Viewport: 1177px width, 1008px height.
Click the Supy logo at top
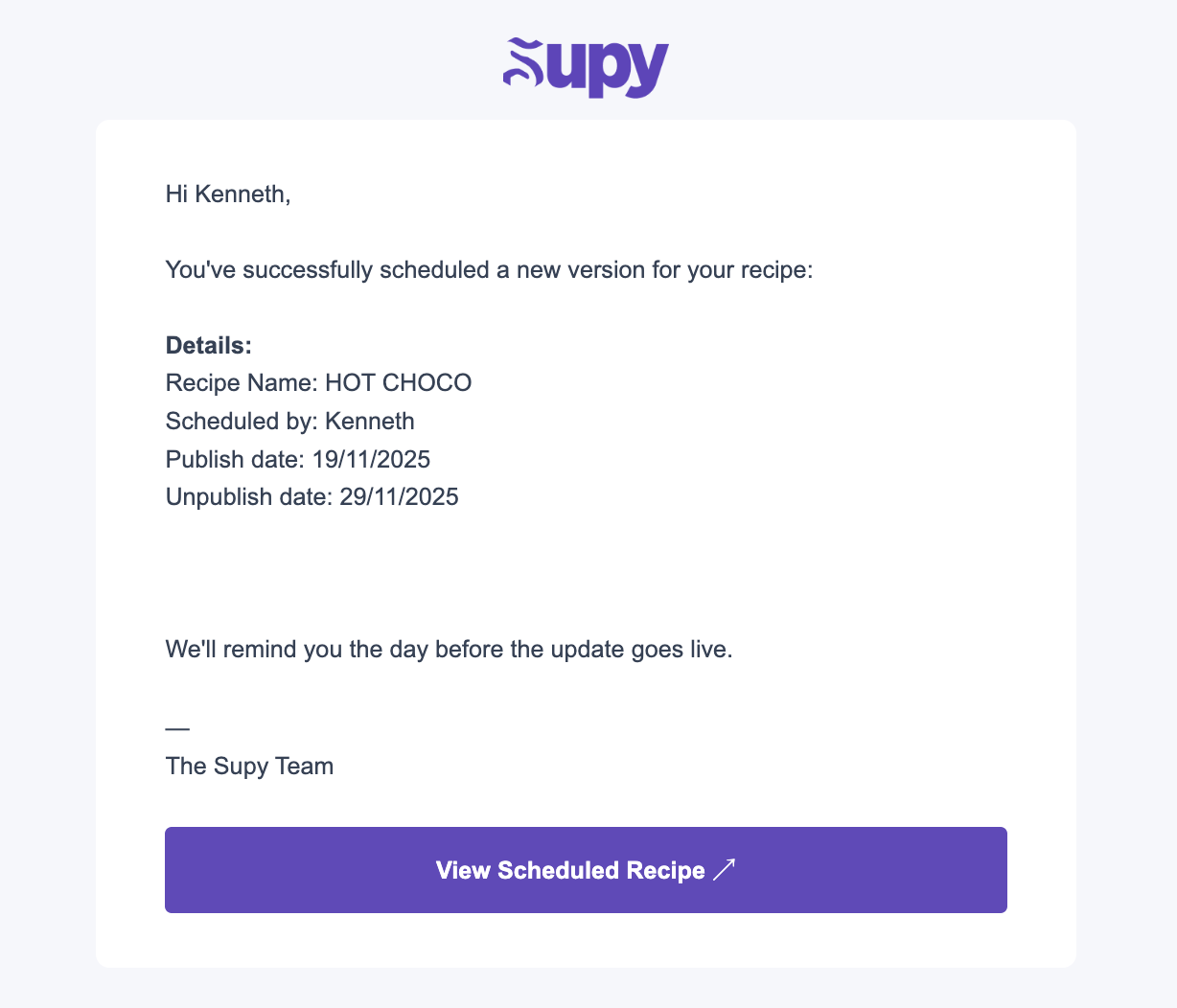pyautogui.click(x=586, y=67)
